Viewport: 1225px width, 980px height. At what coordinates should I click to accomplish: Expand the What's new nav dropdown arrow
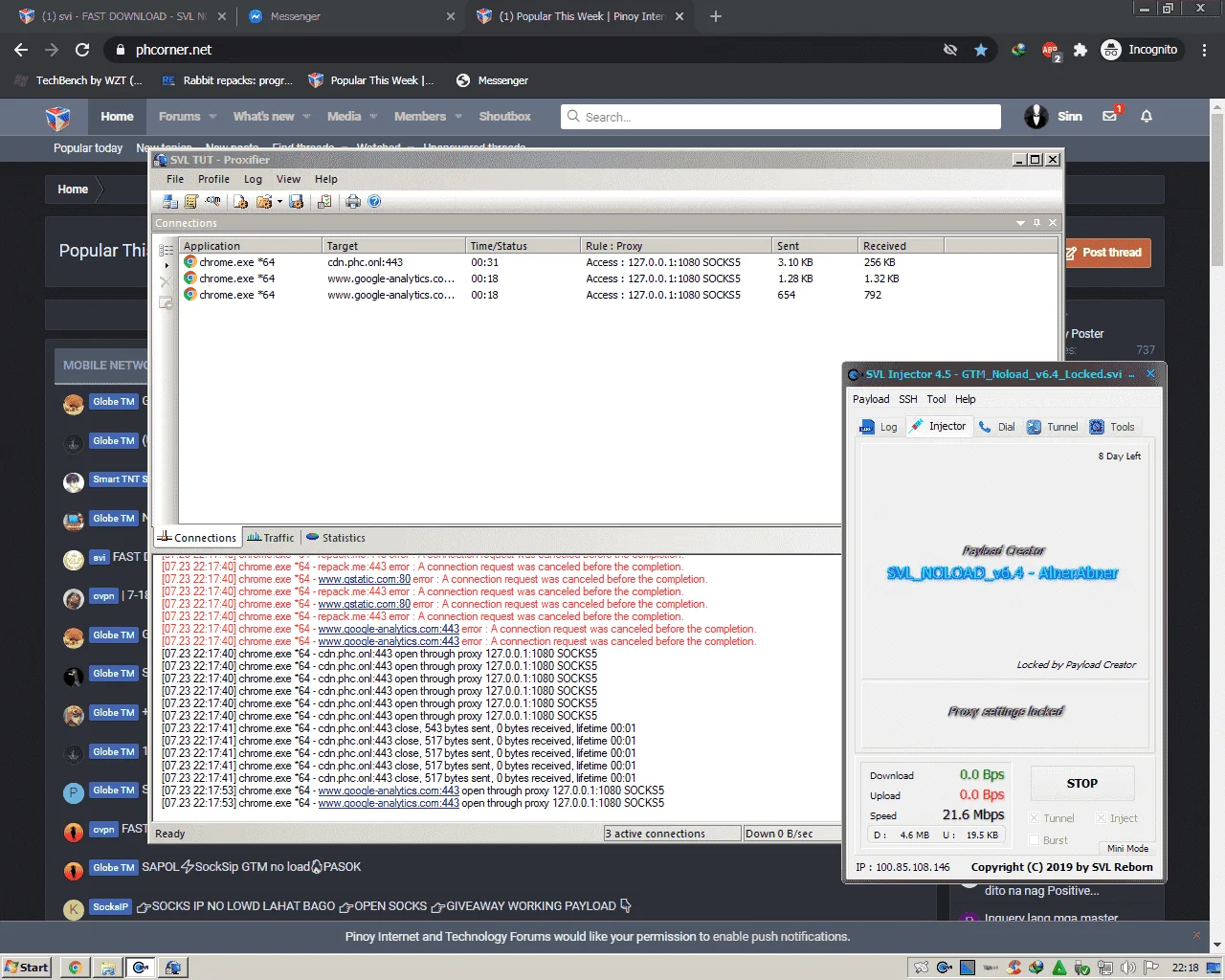tap(307, 117)
